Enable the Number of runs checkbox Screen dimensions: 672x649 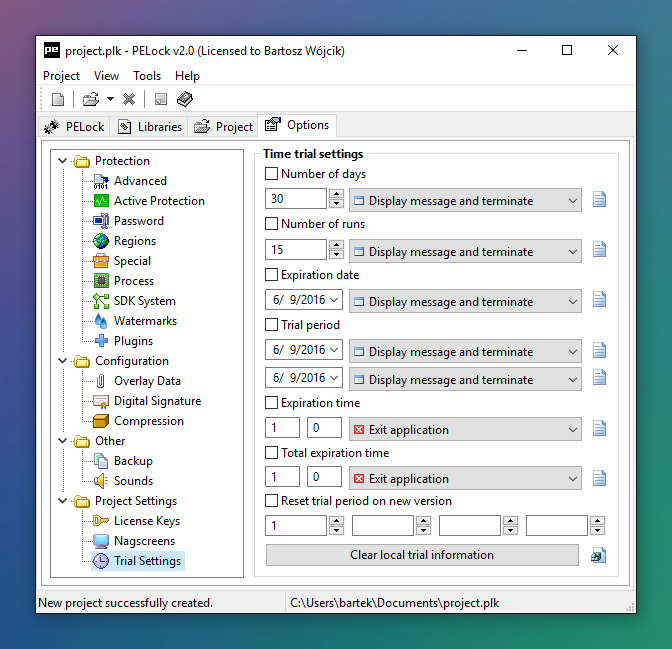pyautogui.click(x=271, y=223)
